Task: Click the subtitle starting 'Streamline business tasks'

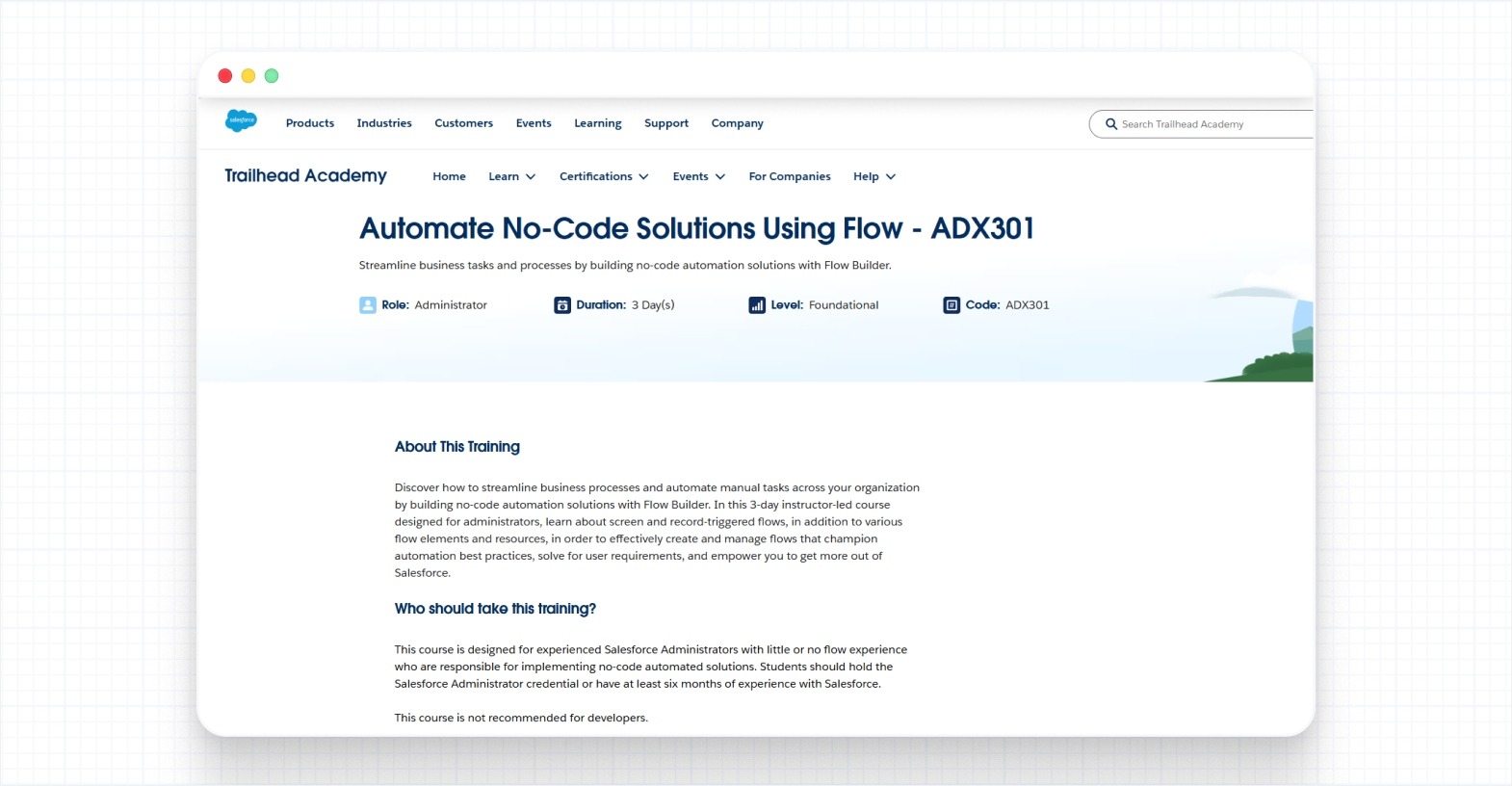Action: click(625, 265)
